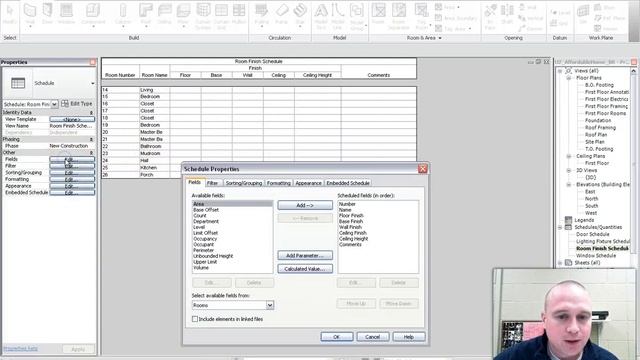The height and width of the screenshot is (360, 640).
Task: Open the Schedule: Room Finish instance dropdown
Action: pyautogui.click(x=54, y=104)
